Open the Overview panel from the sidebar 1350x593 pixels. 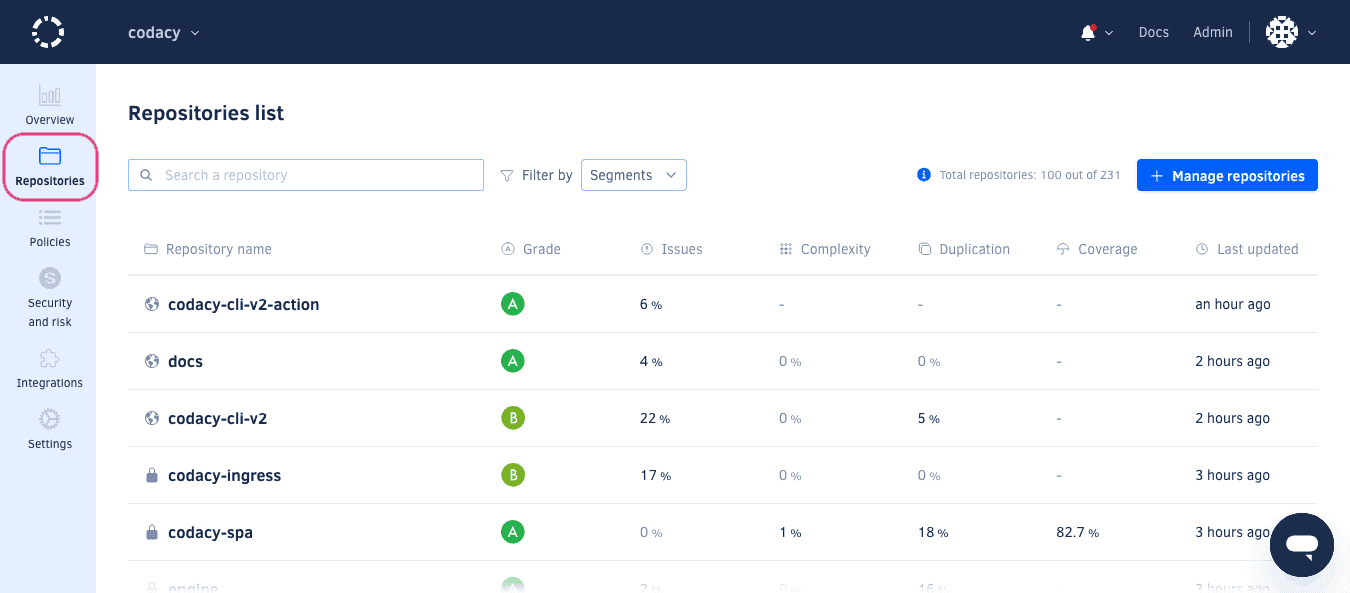click(49, 104)
